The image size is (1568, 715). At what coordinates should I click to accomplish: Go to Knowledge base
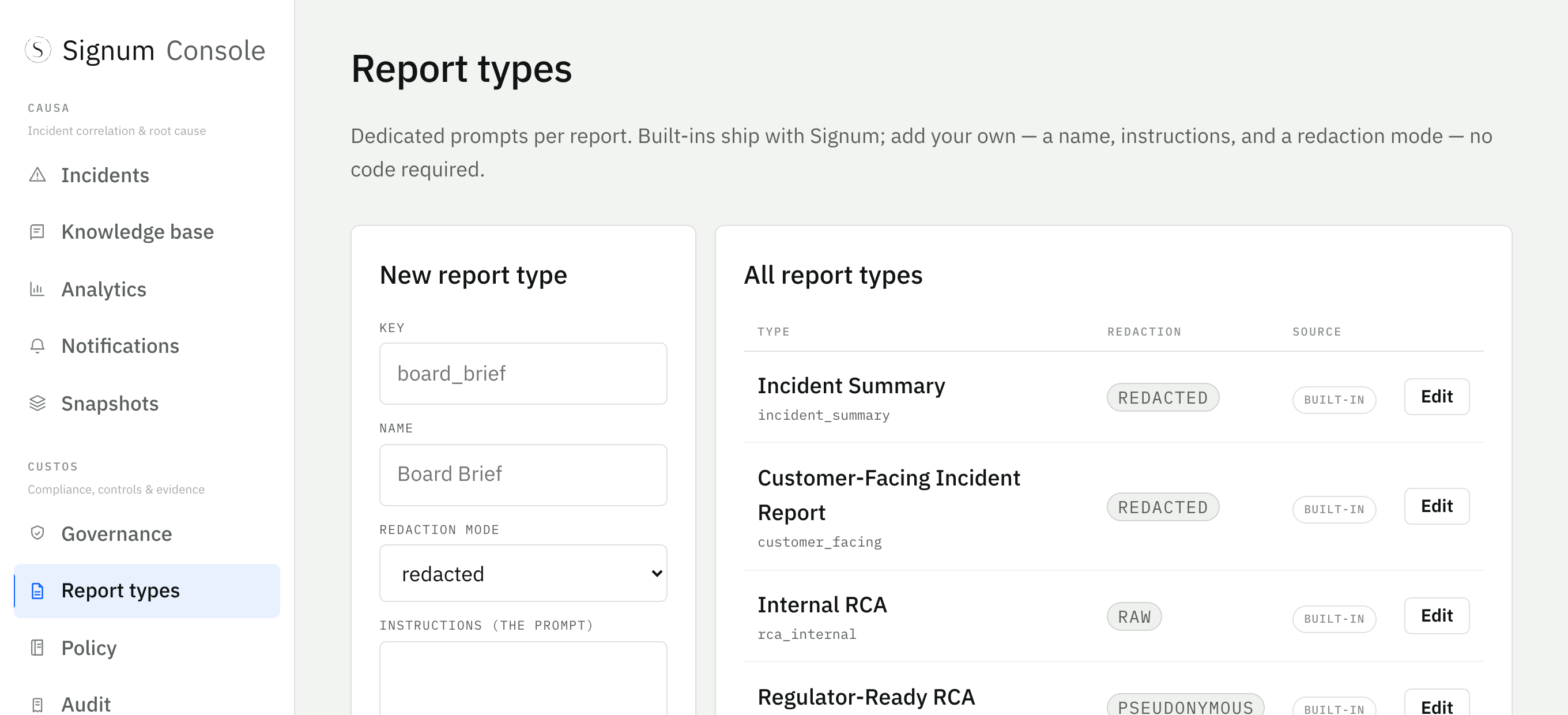pos(146,231)
